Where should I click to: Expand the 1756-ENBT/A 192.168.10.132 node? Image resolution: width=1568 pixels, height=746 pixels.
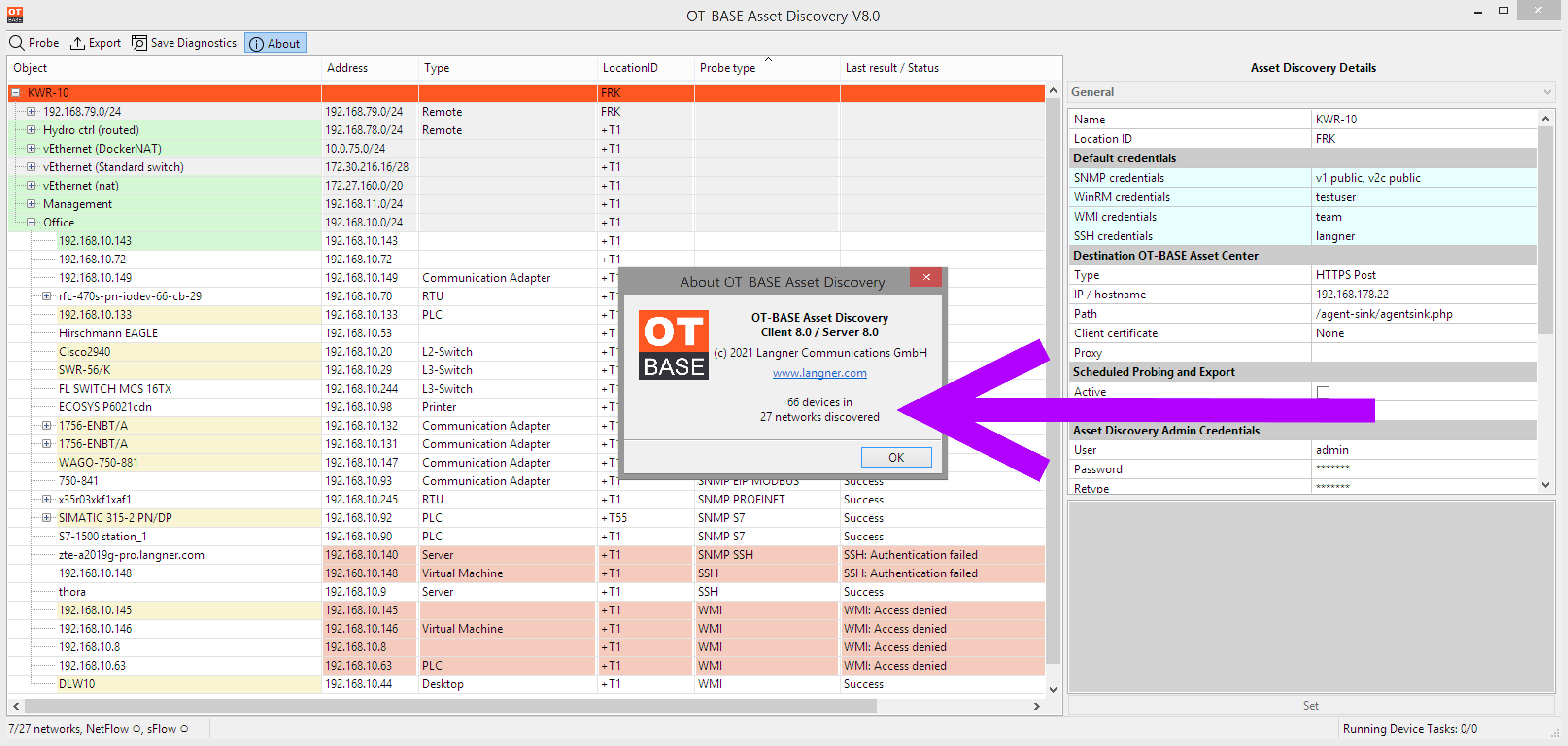tap(47, 426)
